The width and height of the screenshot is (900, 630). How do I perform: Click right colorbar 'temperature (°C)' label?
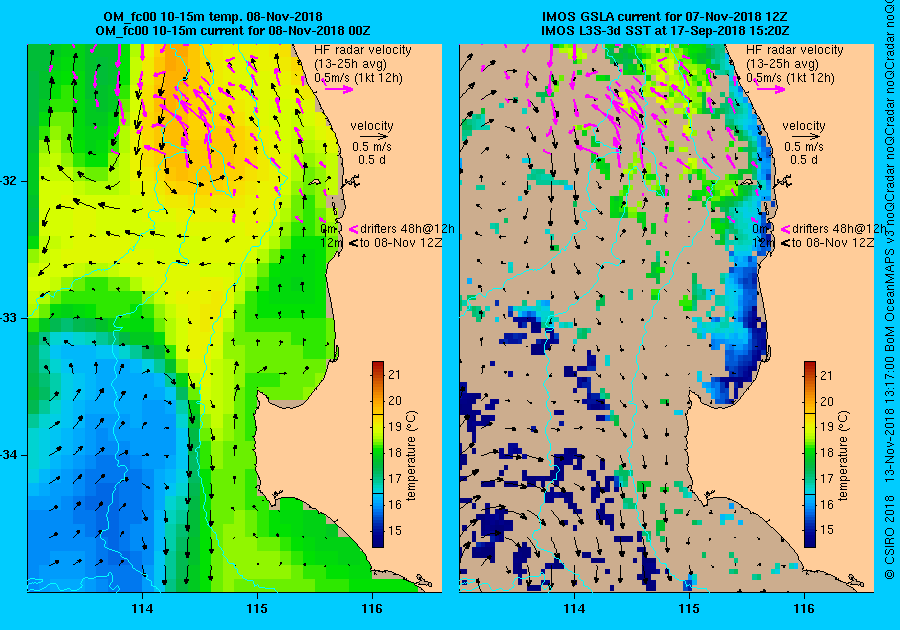coord(843,456)
